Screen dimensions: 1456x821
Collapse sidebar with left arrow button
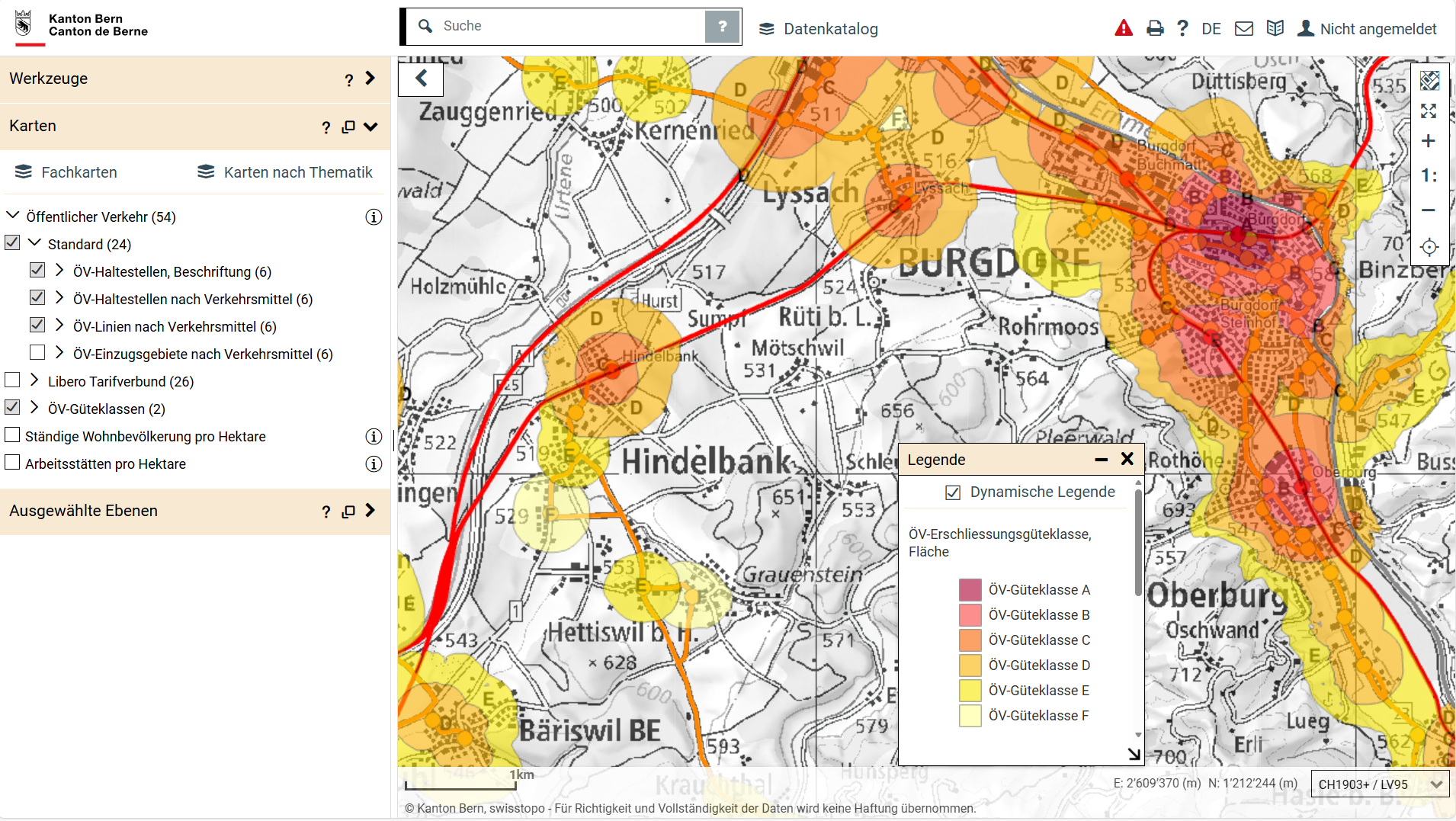coord(421,78)
